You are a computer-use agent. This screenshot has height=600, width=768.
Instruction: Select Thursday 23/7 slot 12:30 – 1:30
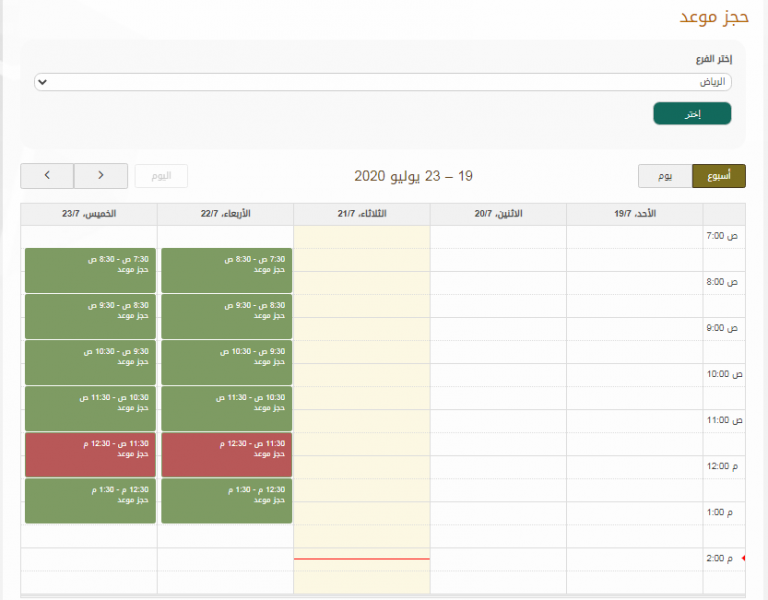90,501
